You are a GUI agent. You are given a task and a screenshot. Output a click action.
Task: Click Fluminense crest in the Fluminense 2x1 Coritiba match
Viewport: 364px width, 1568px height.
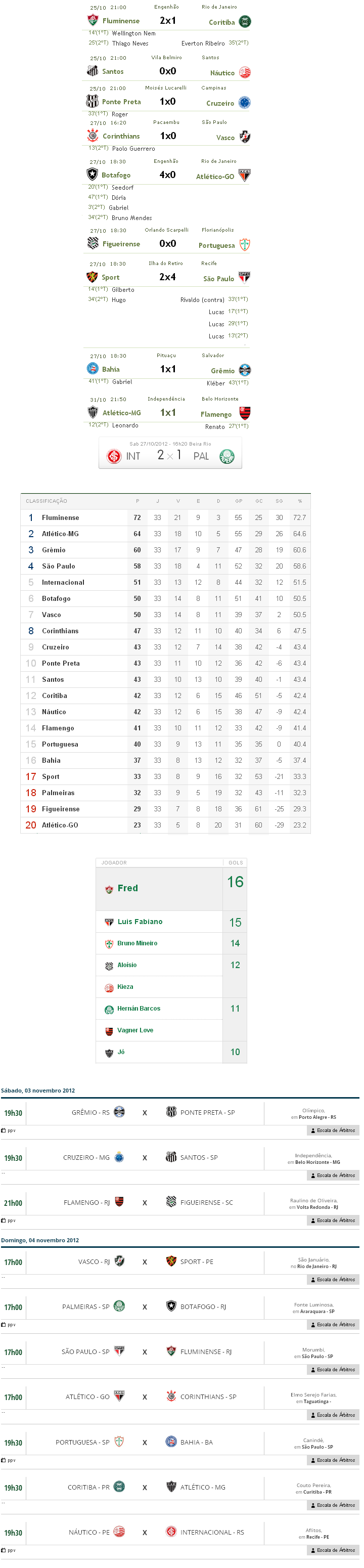93,20
